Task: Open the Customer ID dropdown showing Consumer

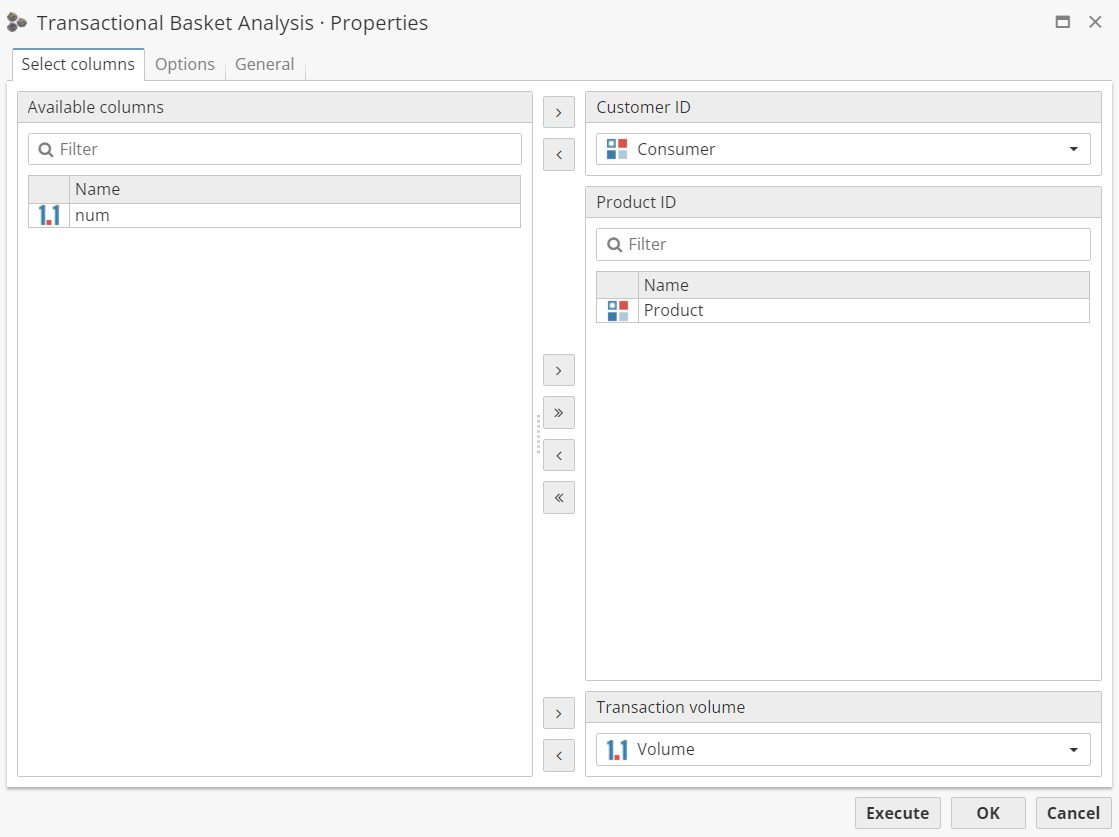Action: (x=843, y=149)
